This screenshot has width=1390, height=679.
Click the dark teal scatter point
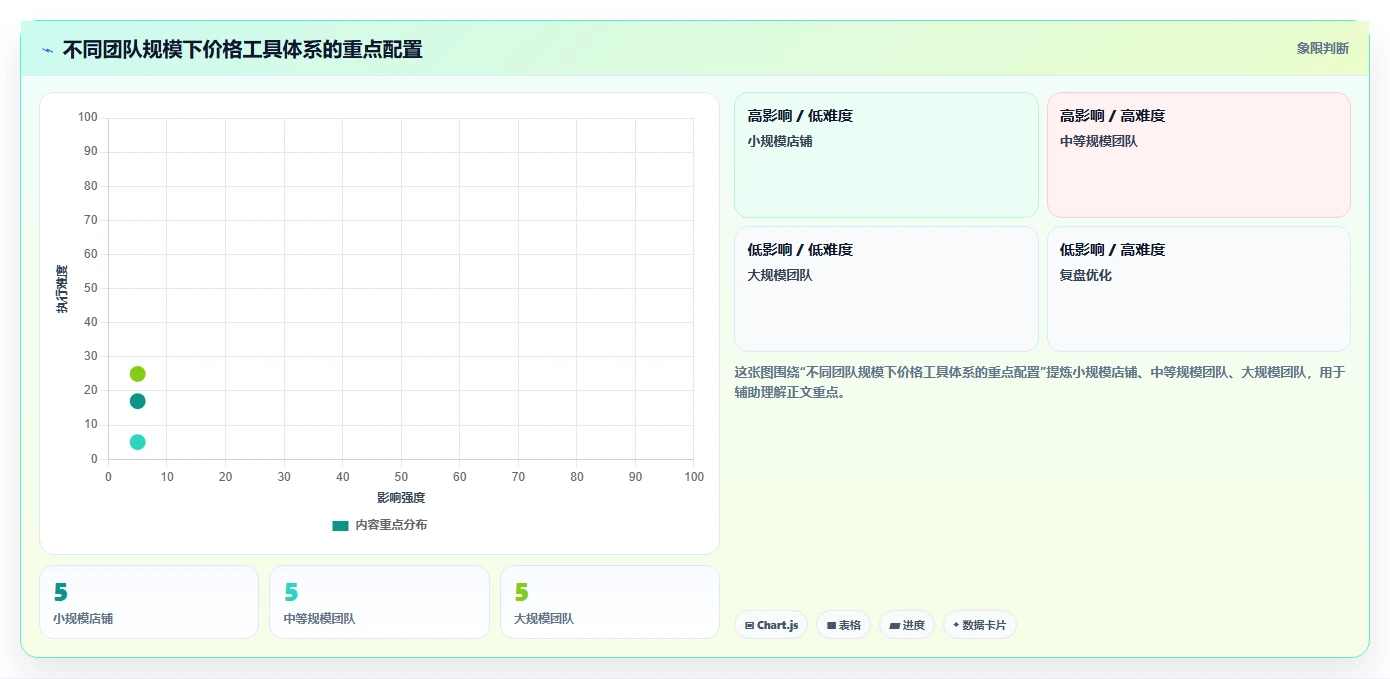click(x=138, y=401)
